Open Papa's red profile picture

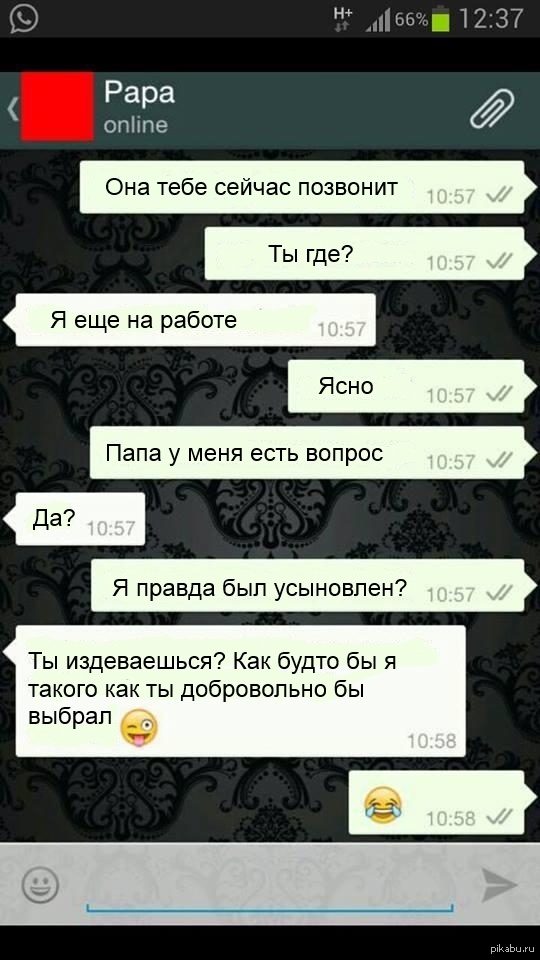pos(57,107)
